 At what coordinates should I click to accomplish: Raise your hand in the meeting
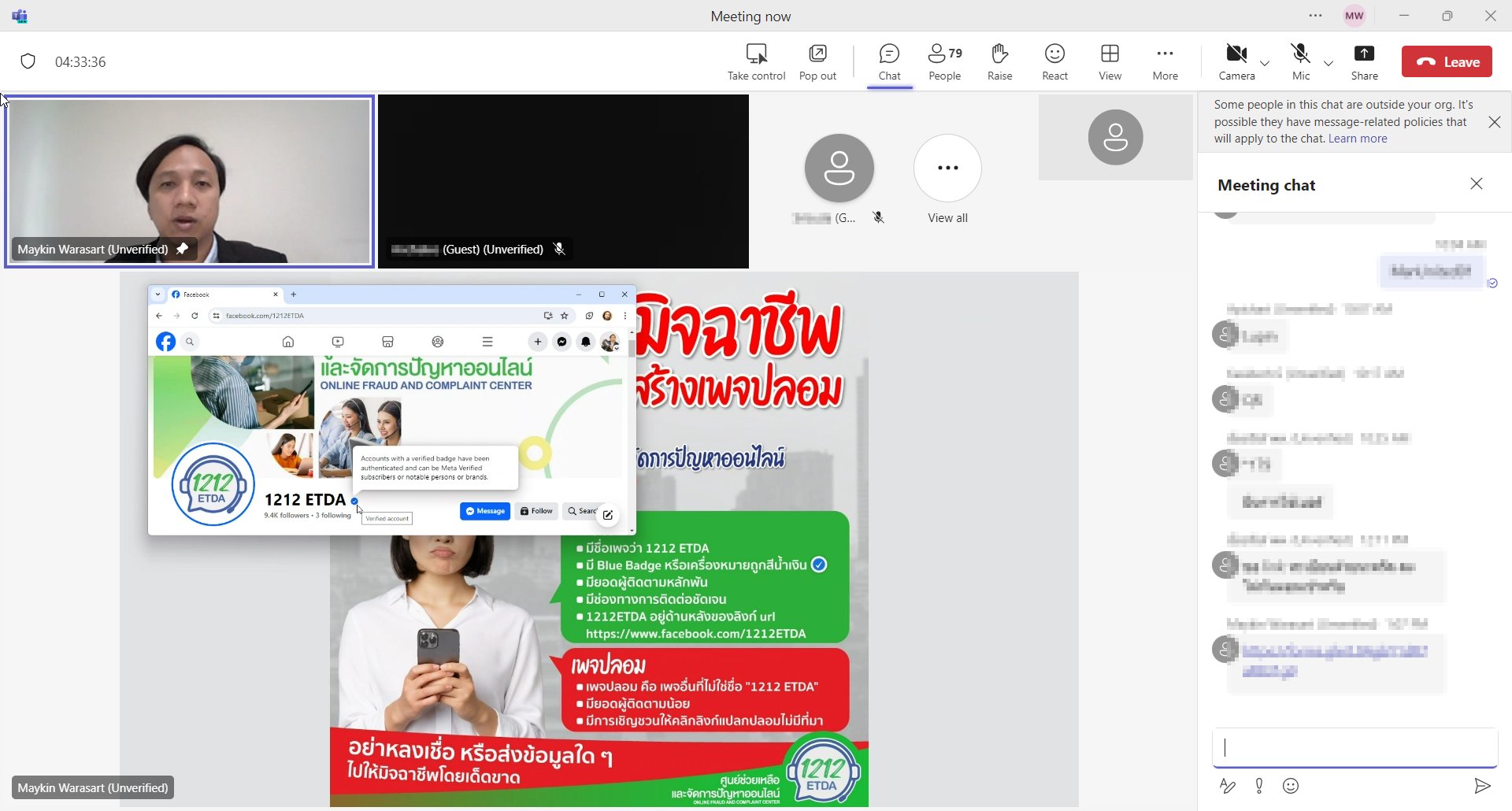(999, 62)
